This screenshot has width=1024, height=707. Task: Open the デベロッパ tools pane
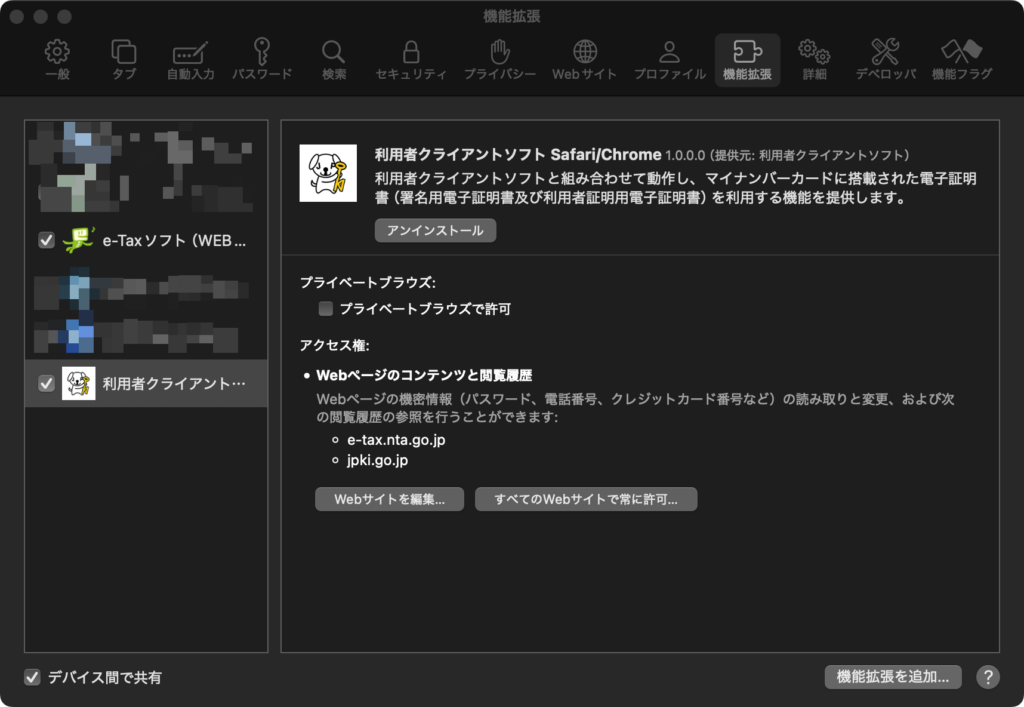click(885, 60)
